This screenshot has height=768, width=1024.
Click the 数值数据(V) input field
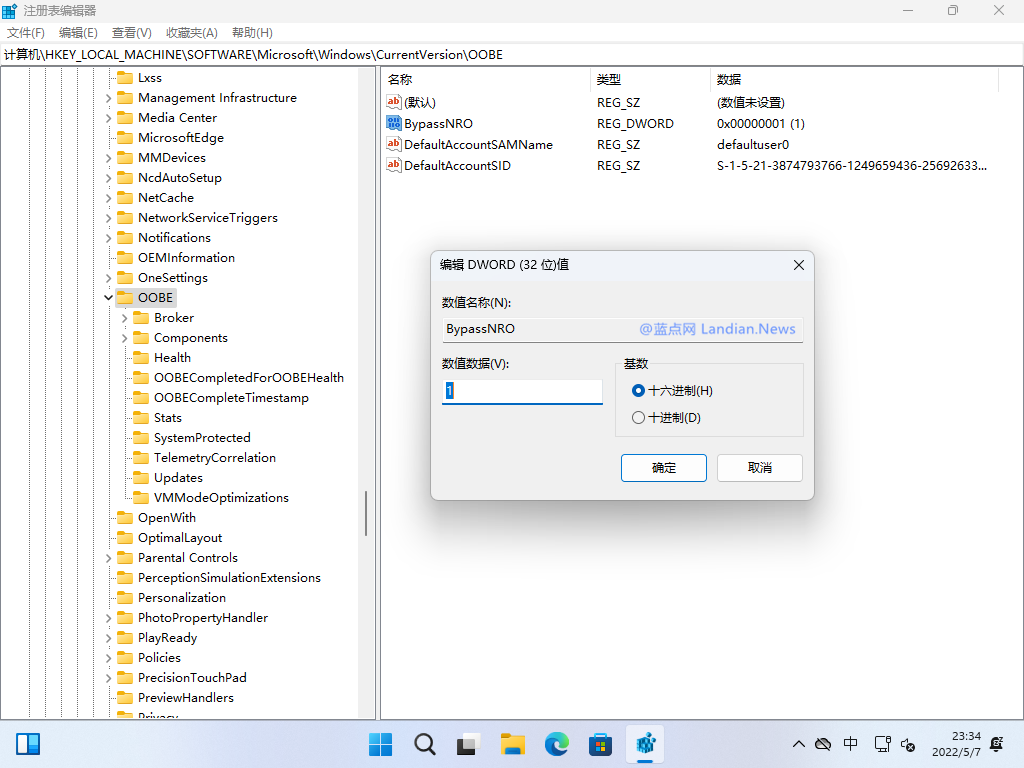tap(522, 391)
